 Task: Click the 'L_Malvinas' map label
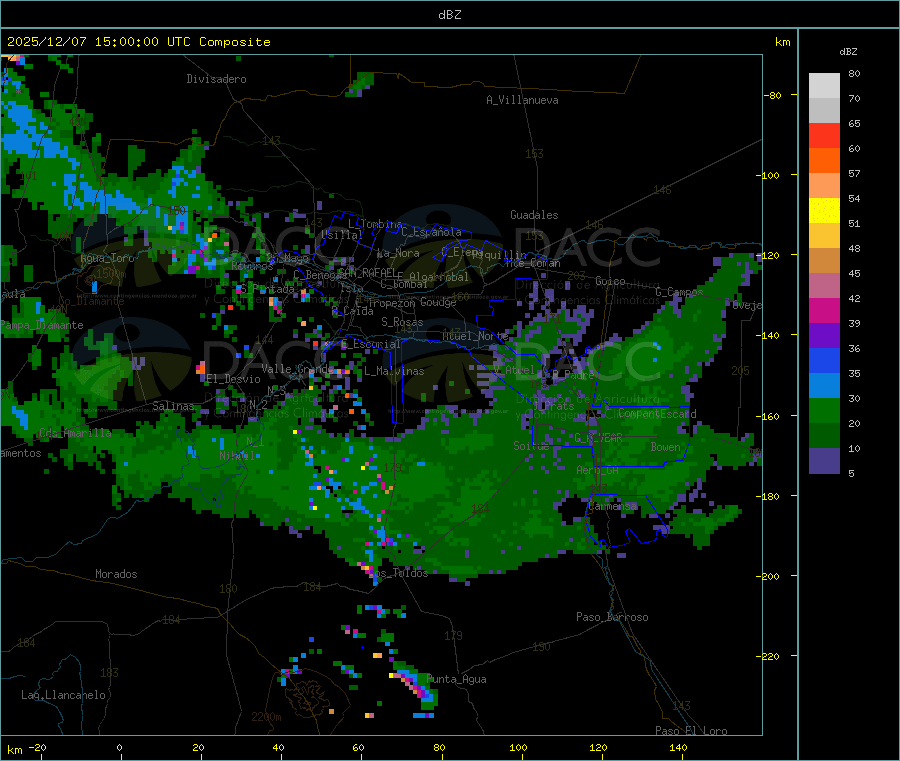point(394,371)
